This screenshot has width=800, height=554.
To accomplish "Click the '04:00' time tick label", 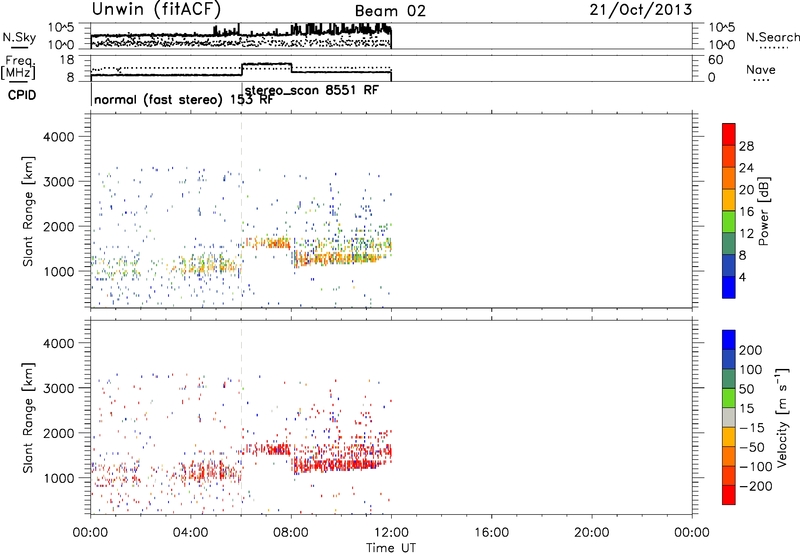I will (x=190, y=533).
